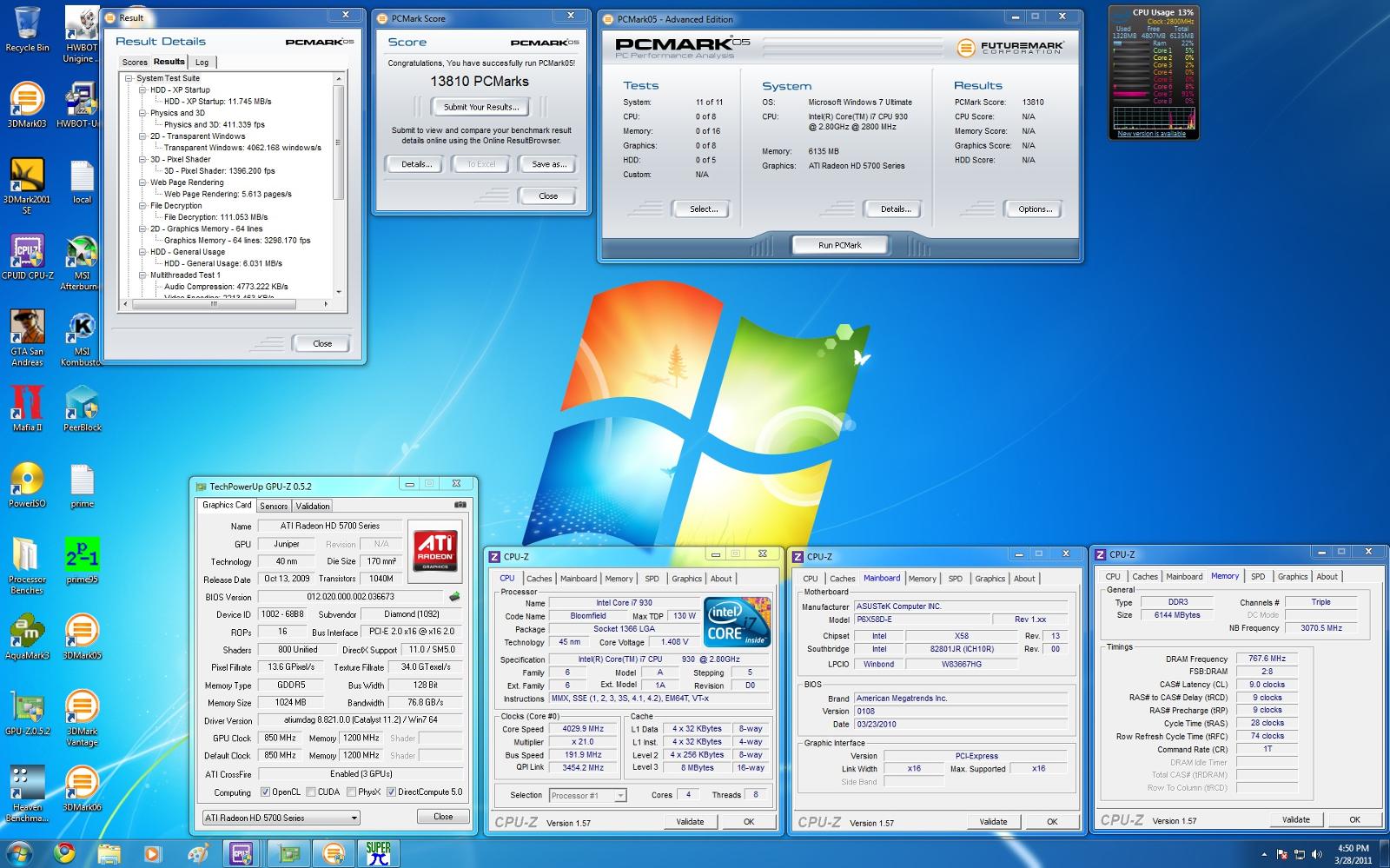This screenshot has width=1390, height=868.
Task: Open the Processor Benches folder icon
Action: pyautogui.click(x=27, y=566)
